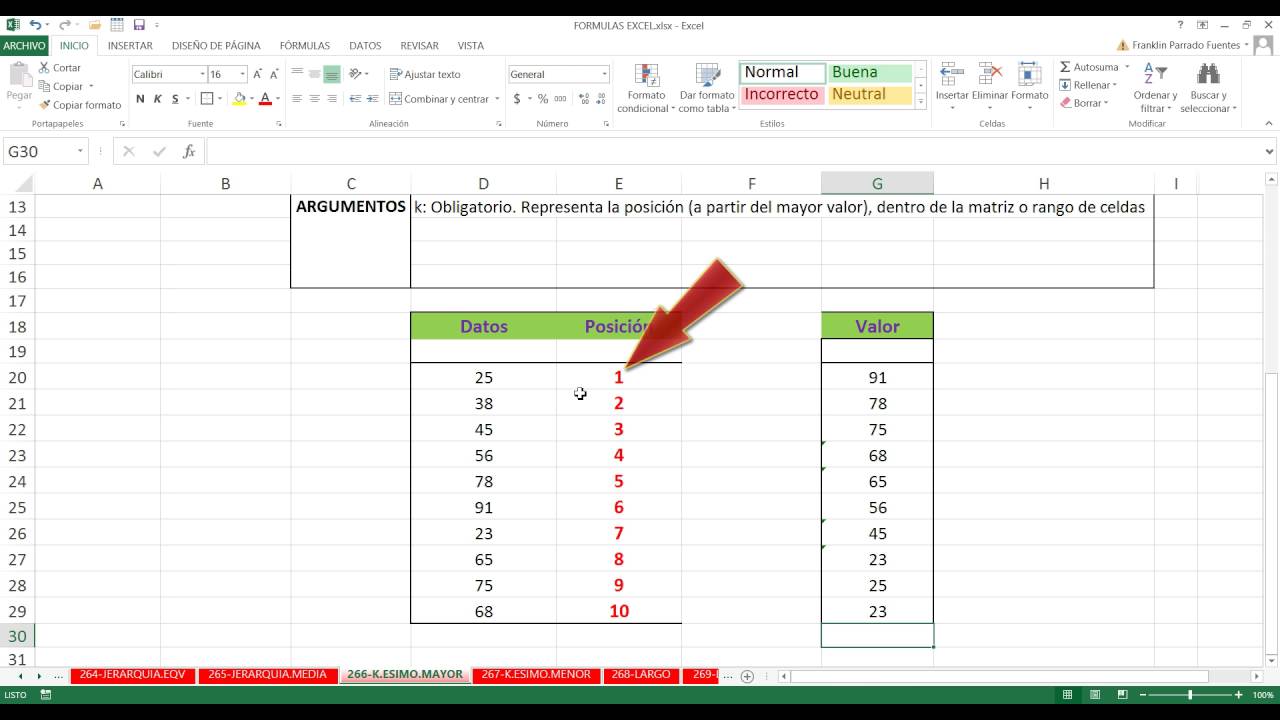Open Combinar y centrar dropdown arrow
The image size is (1280, 720).
pos(497,99)
